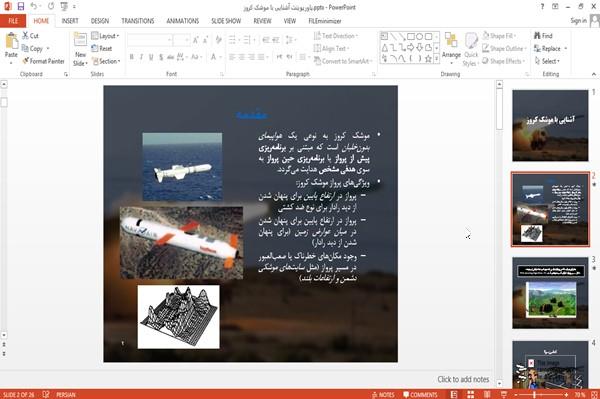Open the Align Text dropdown
Image resolution: width=600 pixels, height=399 pixels.
(331, 49)
